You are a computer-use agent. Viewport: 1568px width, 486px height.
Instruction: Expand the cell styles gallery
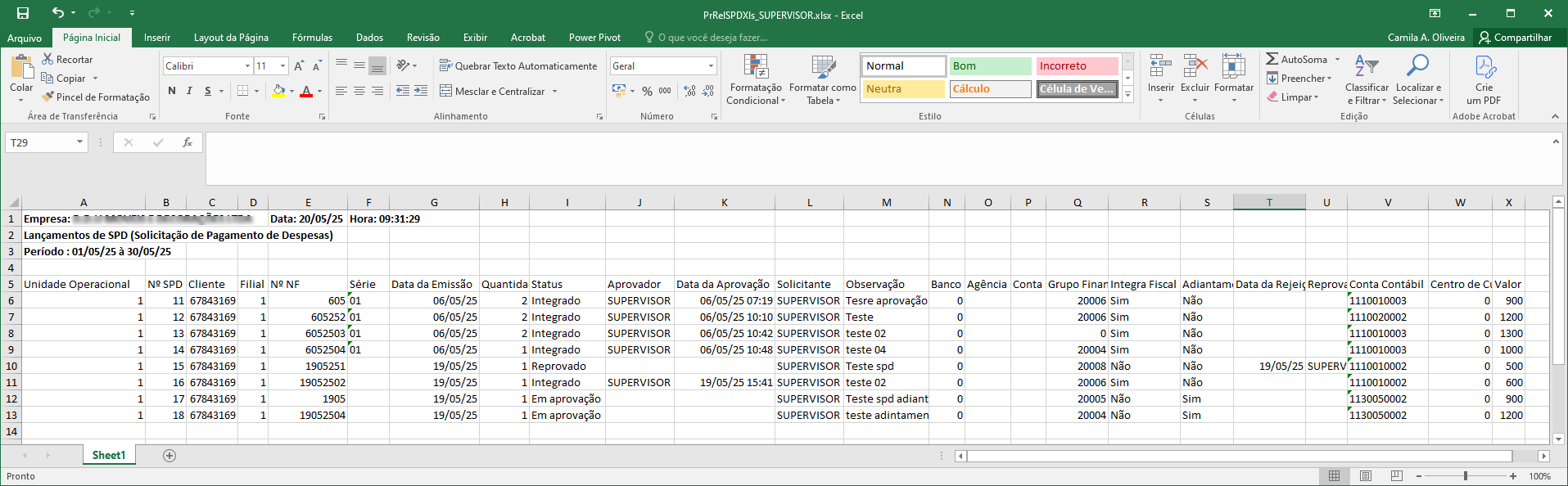[1127, 95]
